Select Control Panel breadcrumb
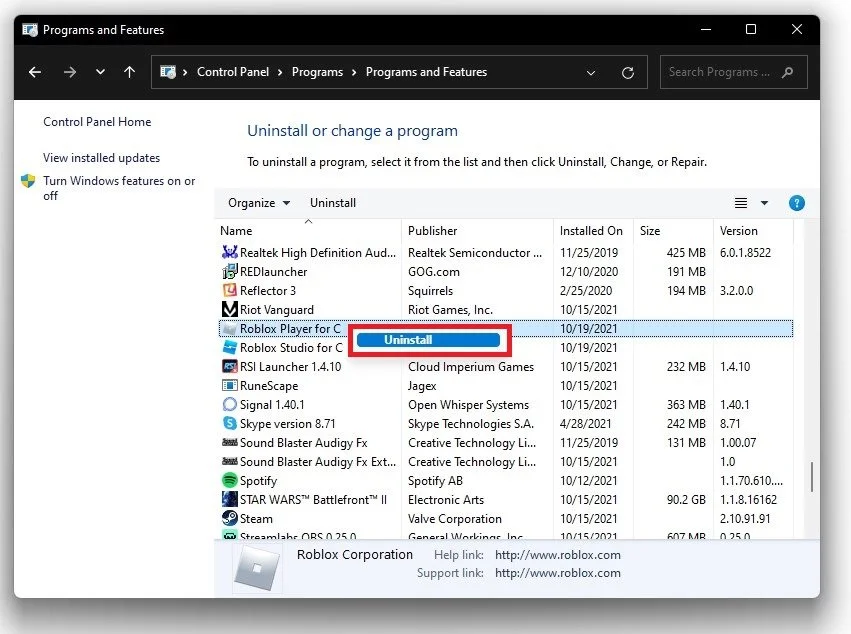Viewport: 851px width, 634px height. (233, 72)
